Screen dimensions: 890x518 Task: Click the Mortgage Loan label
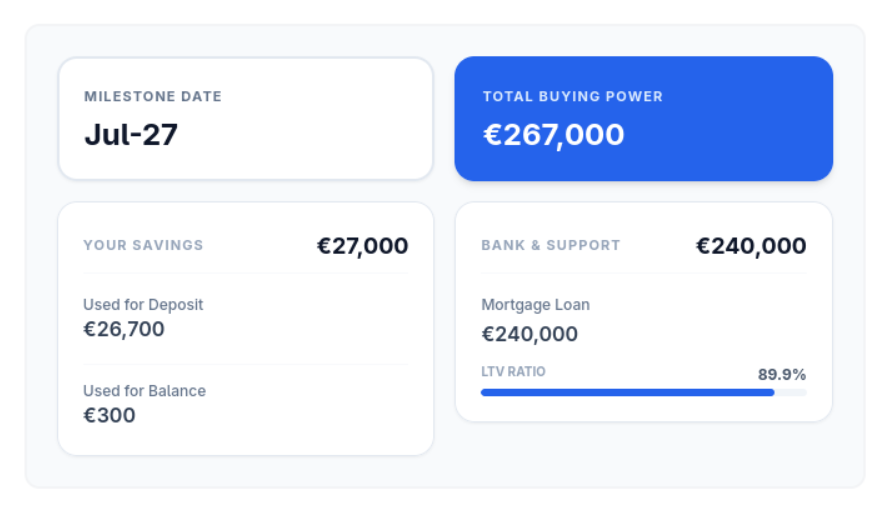[x=535, y=304]
